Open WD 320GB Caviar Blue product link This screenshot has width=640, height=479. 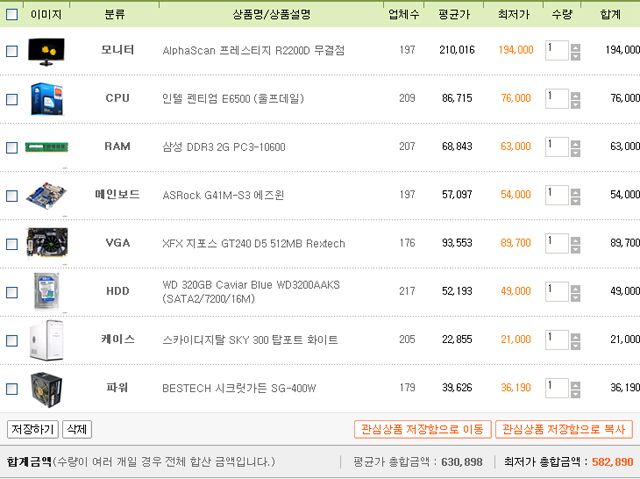251,292
